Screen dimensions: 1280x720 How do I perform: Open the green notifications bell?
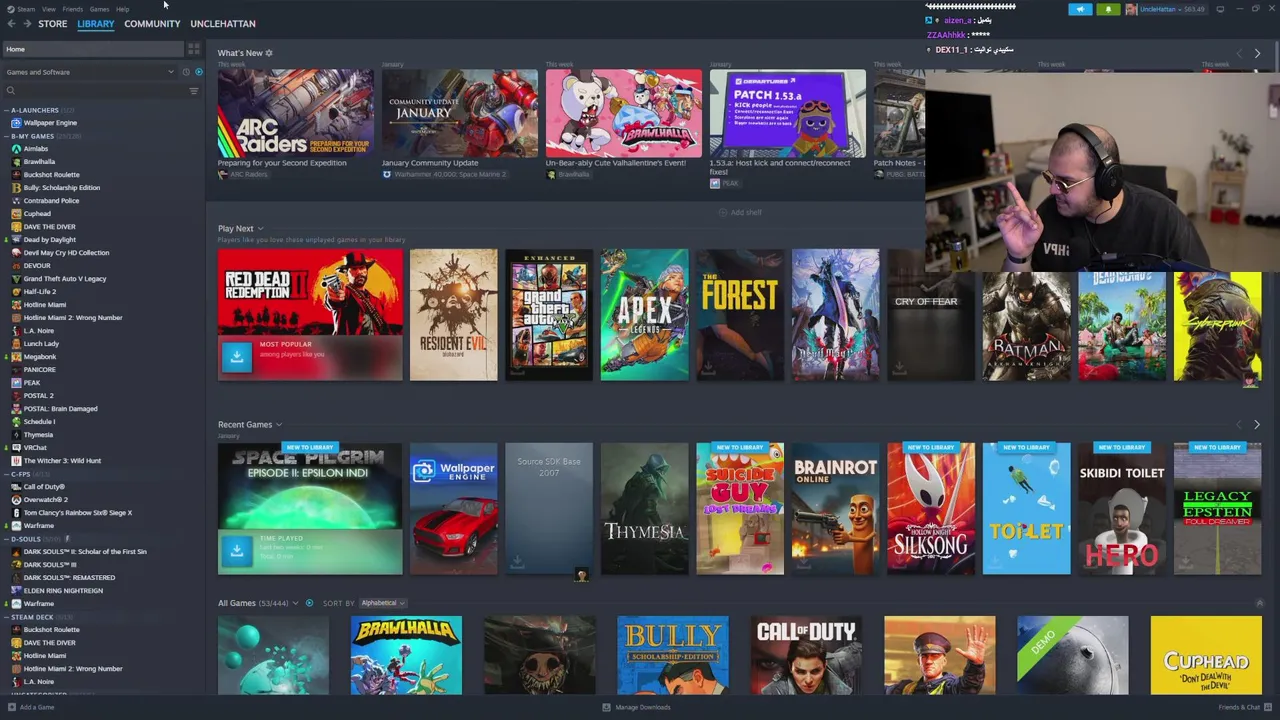tap(1108, 9)
